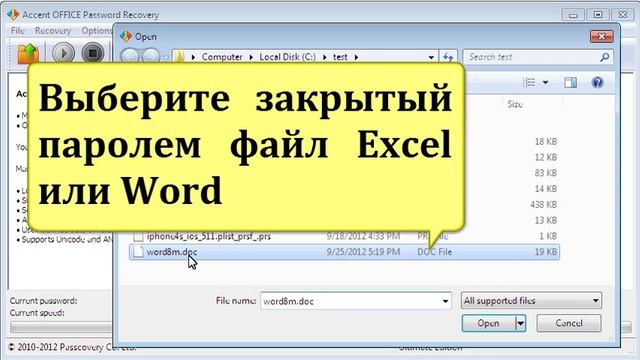Click the Cancel button
Viewport: 640px width, 360px height.
point(569,323)
